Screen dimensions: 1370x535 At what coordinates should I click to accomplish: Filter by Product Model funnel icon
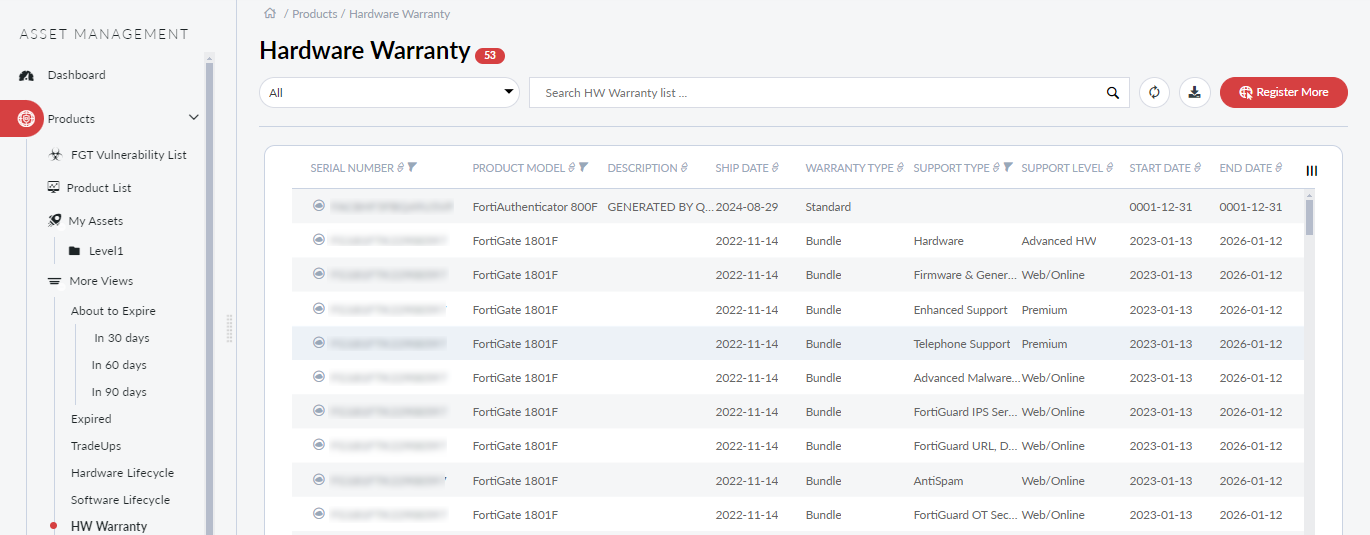pyautogui.click(x=584, y=168)
